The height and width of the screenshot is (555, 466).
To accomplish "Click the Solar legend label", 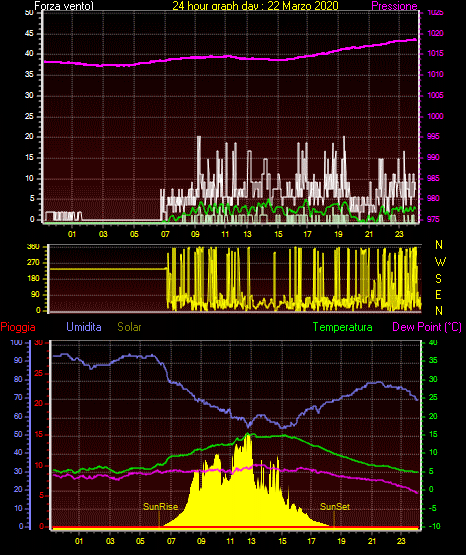I will point(129,327).
